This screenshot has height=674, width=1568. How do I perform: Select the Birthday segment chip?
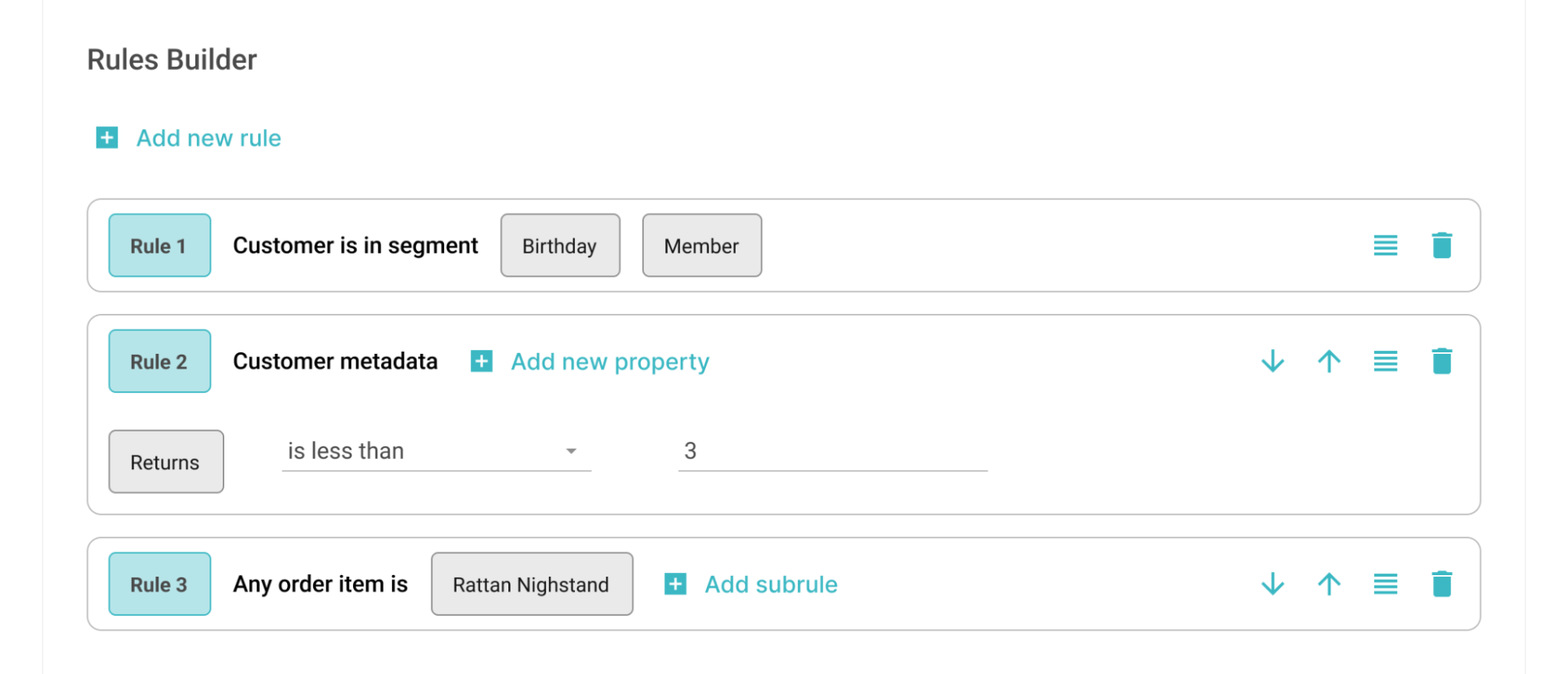point(560,246)
